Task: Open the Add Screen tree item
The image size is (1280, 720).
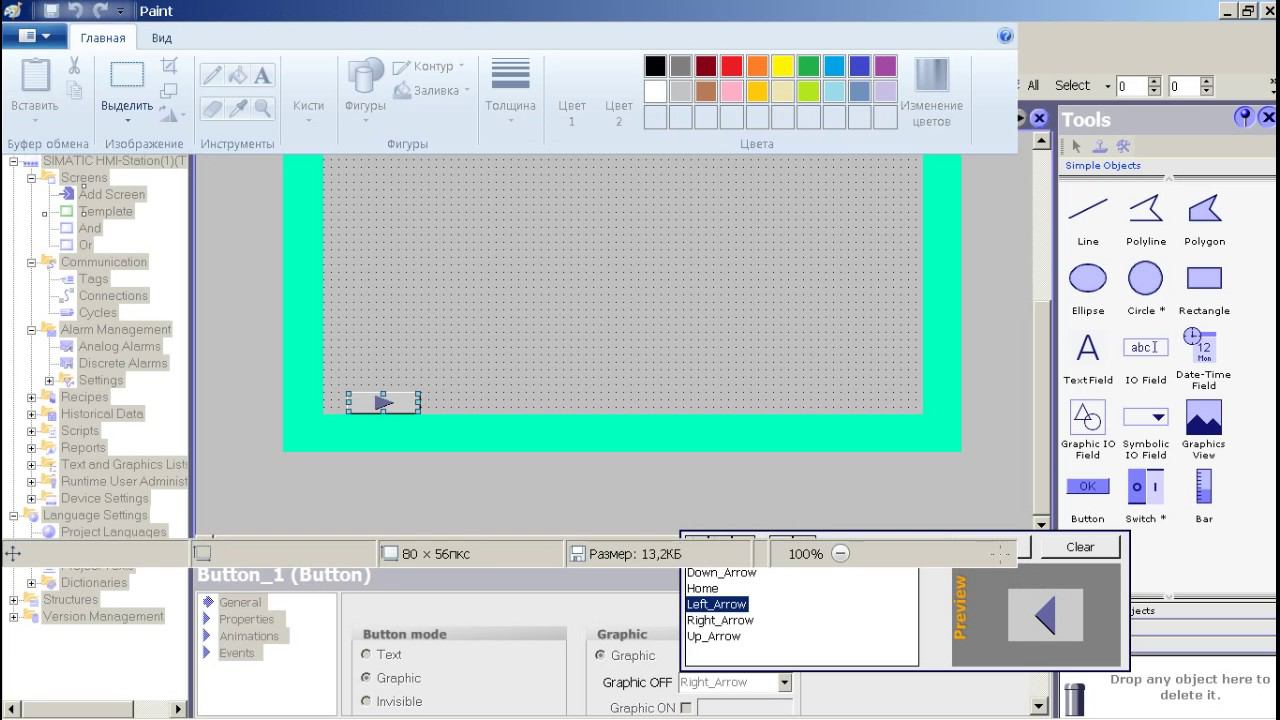Action: [x=112, y=194]
